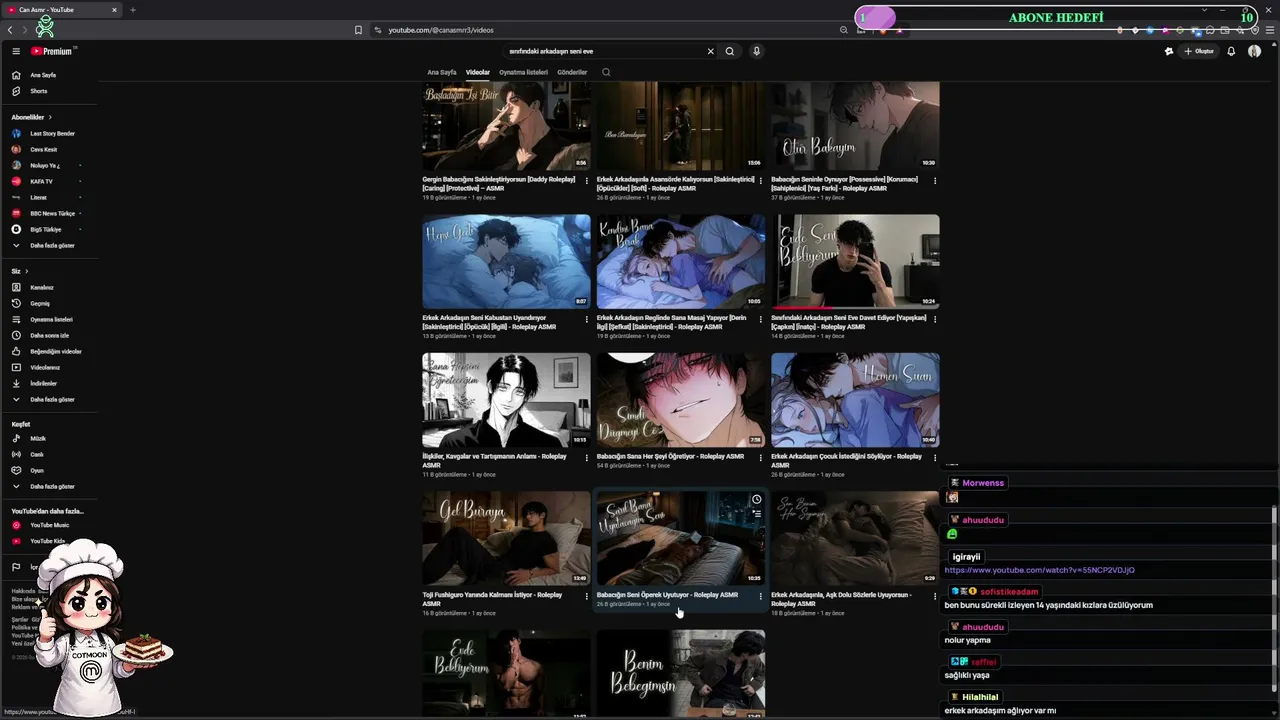Open Beğendiğim videolar list
Image resolution: width=1280 pixels, height=720 pixels.
56,351
